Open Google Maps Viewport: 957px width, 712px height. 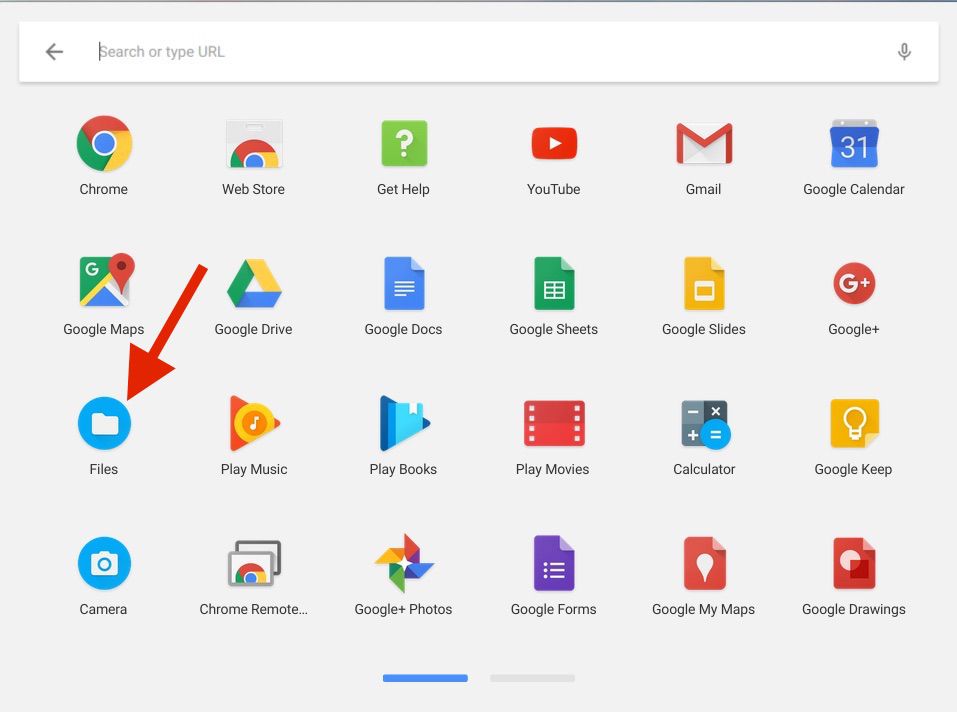[x=104, y=283]
